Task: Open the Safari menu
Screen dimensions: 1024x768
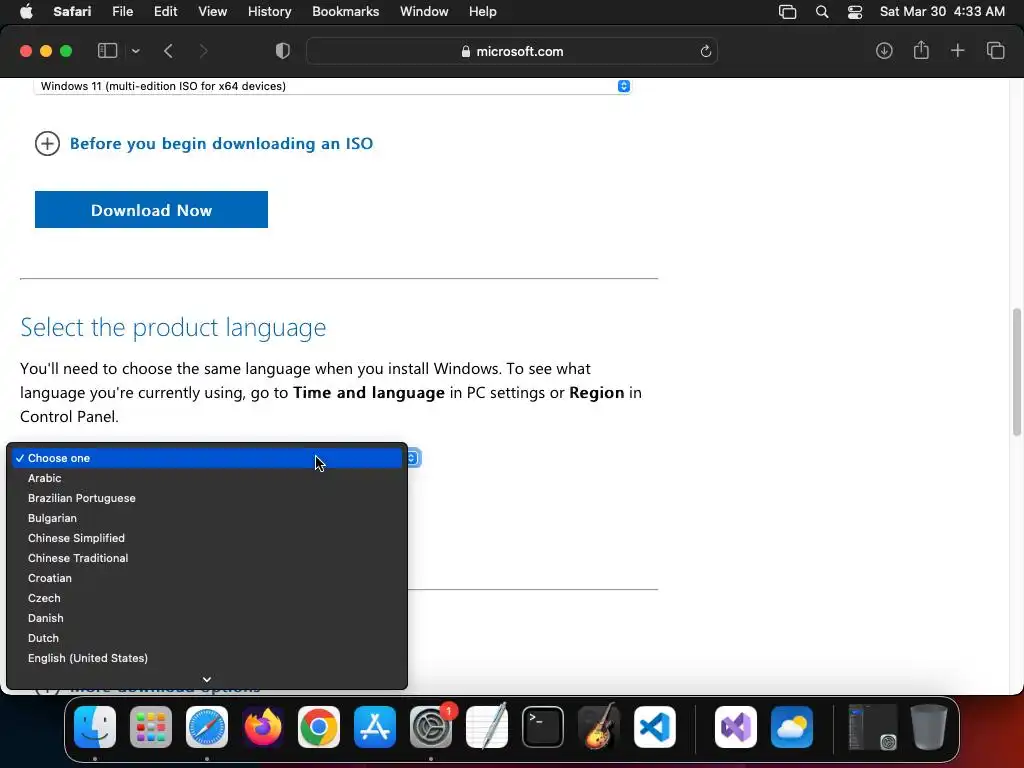Action: (x=72, y=12)
